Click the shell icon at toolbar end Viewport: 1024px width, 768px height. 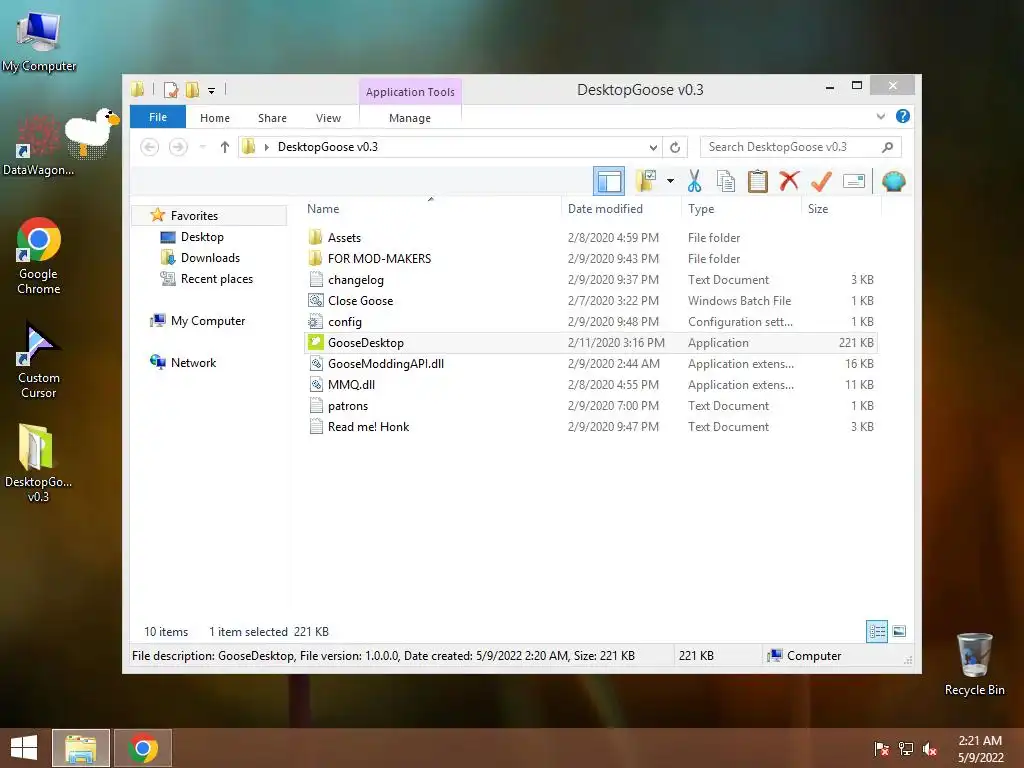pos(893,181)
